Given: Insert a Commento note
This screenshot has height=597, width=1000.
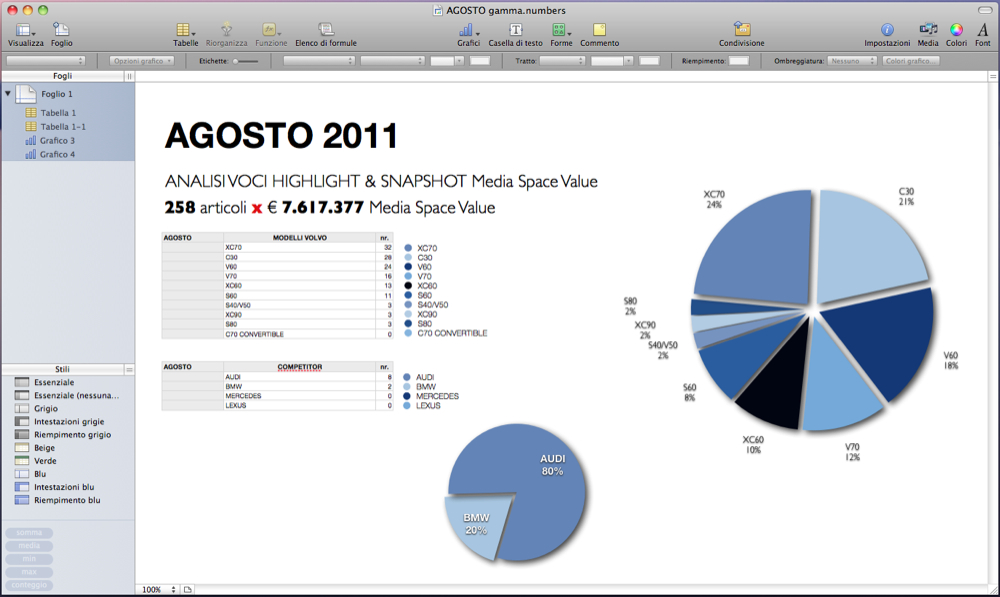Looking at the screenshot, I should click(x=599, y=30).
